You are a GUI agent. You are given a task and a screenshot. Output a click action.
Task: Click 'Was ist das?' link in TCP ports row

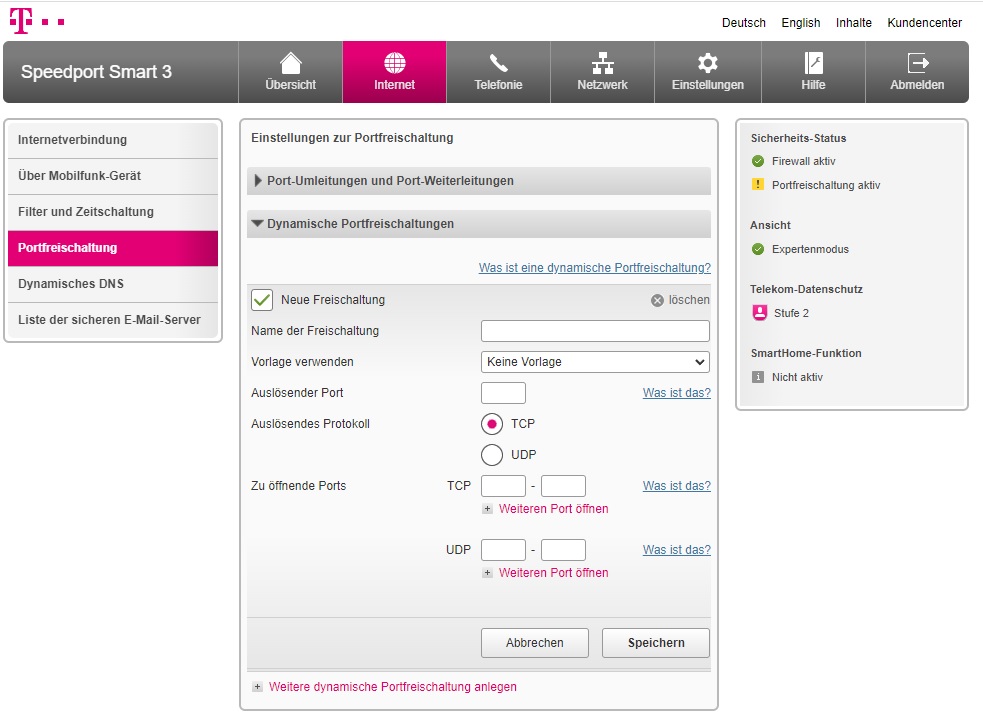676,486
